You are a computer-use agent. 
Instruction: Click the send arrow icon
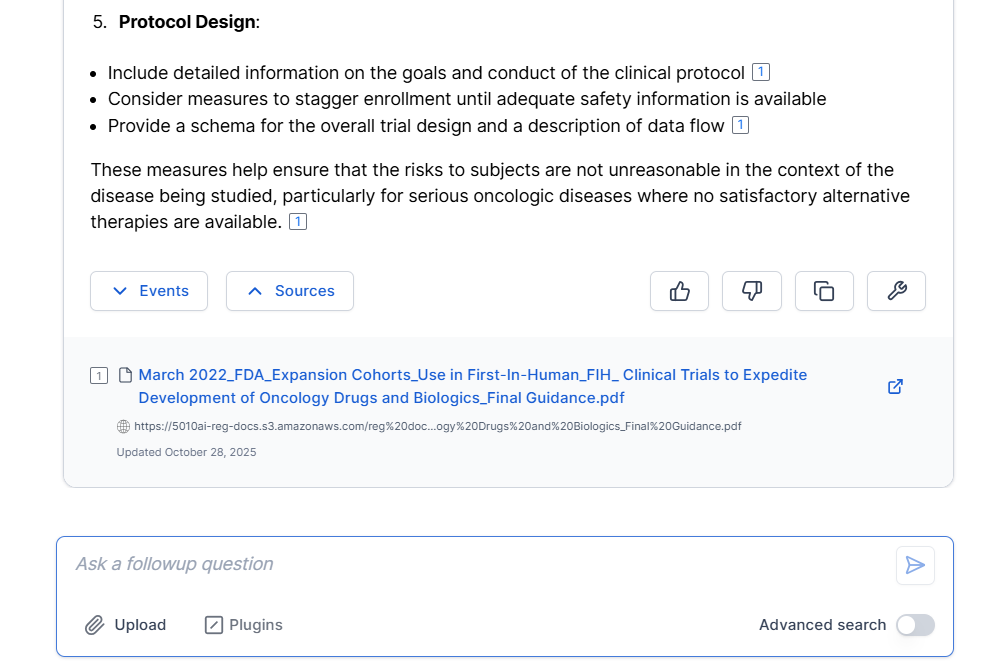click(915, 565)
